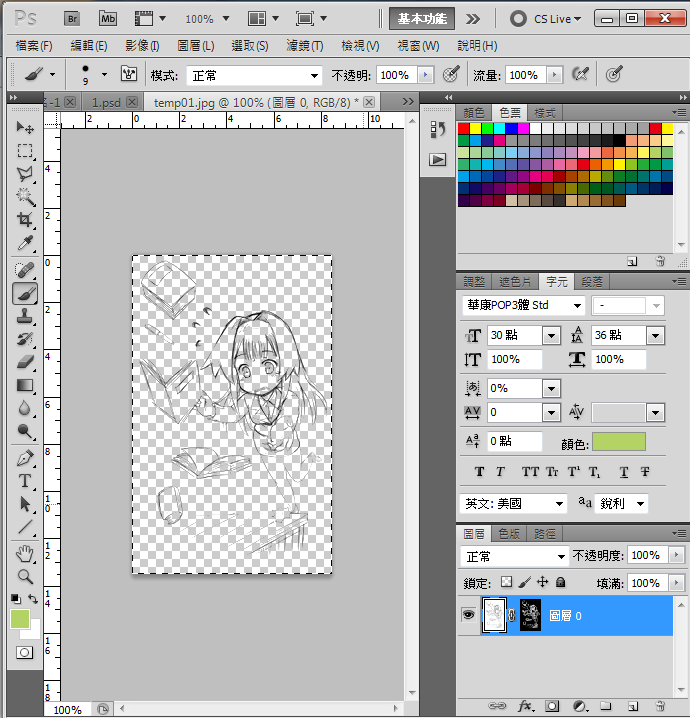Toggle the lock all icon in Layers panel
The width and height of the screenshot is (690, 718).
tap(561, 582)
